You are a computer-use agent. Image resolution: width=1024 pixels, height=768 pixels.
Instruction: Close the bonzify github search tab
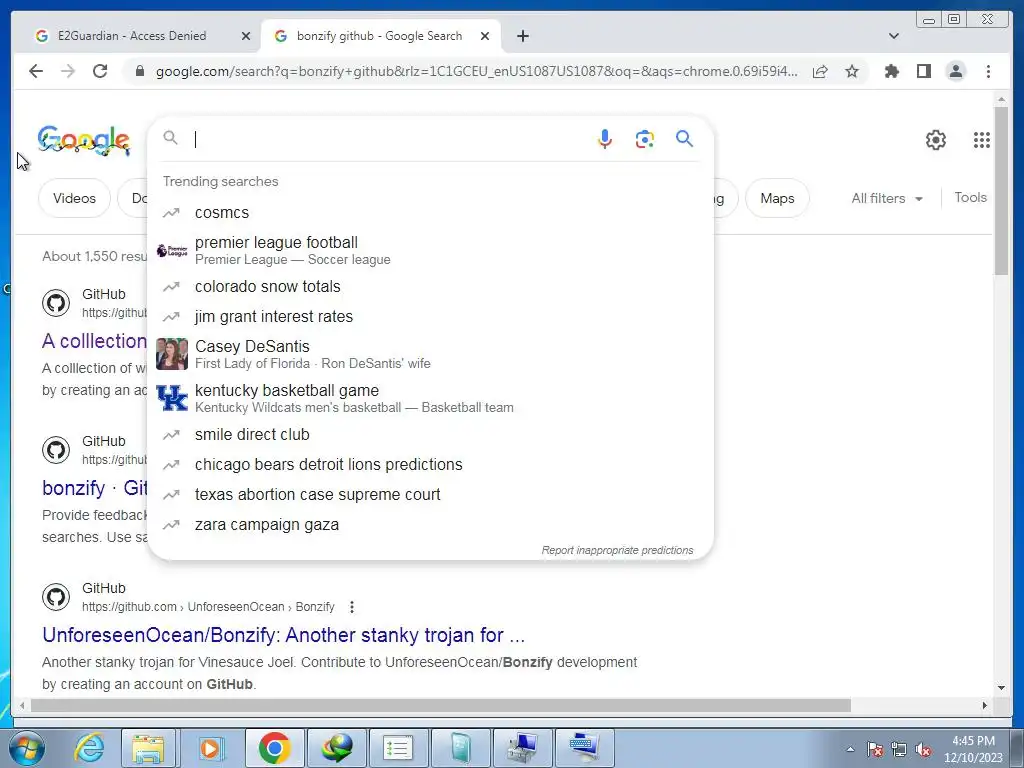click(485, 36)
